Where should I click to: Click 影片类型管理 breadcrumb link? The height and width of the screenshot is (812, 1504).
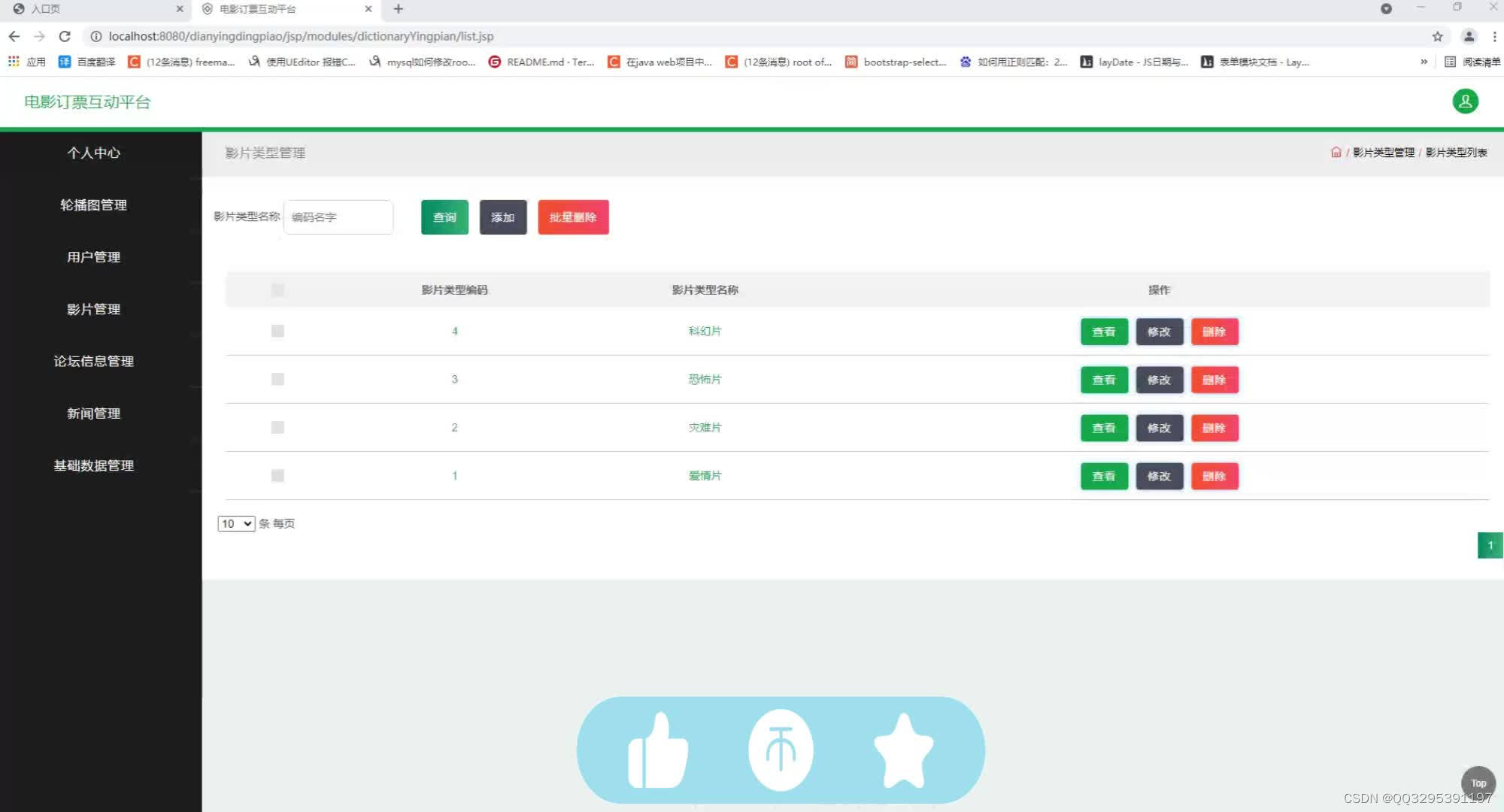(x=1384, y=153)
